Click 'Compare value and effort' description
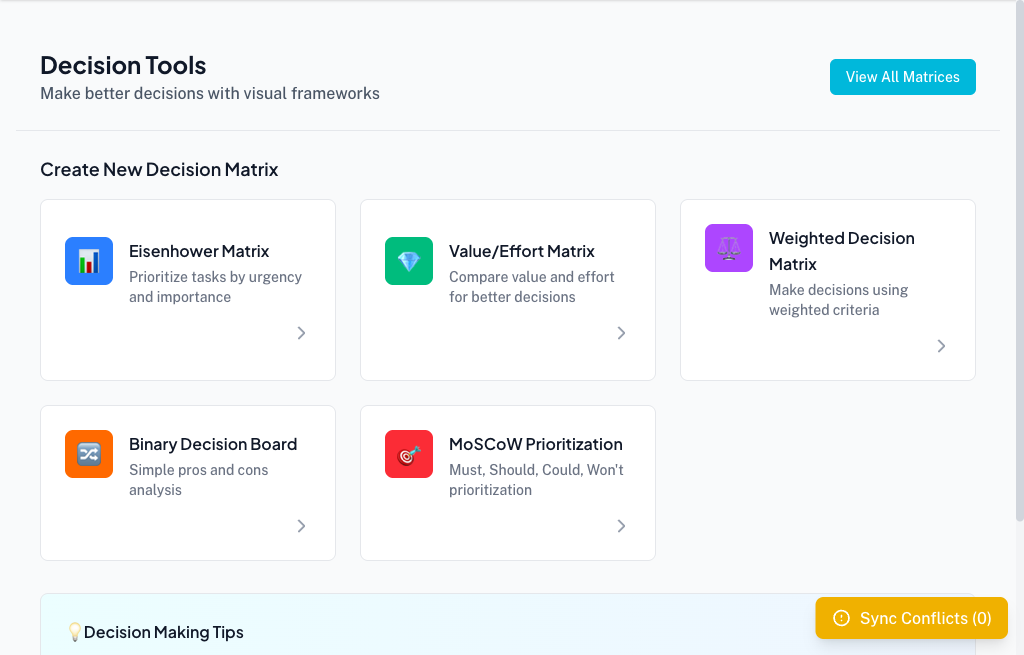The width and height of the screenshot is (1024, 655). pos(532,287)
